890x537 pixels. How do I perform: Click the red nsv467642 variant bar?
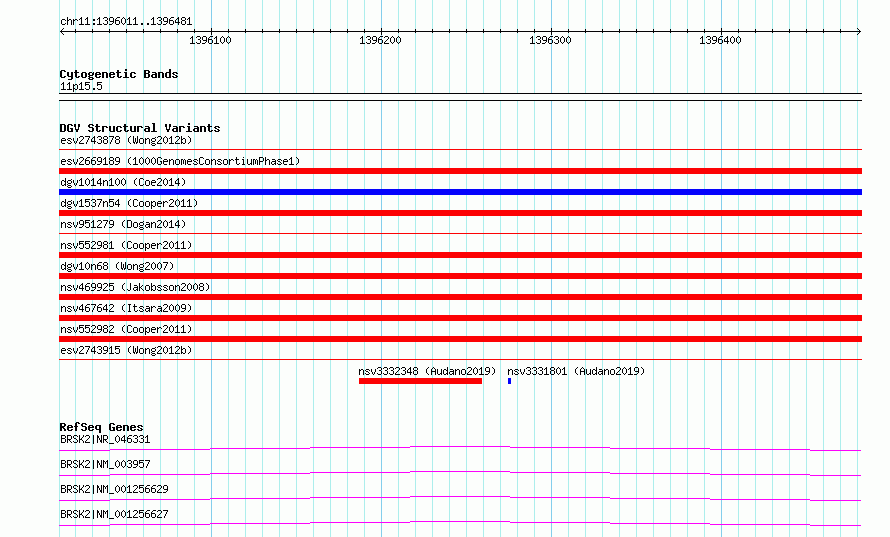(460, 318)
